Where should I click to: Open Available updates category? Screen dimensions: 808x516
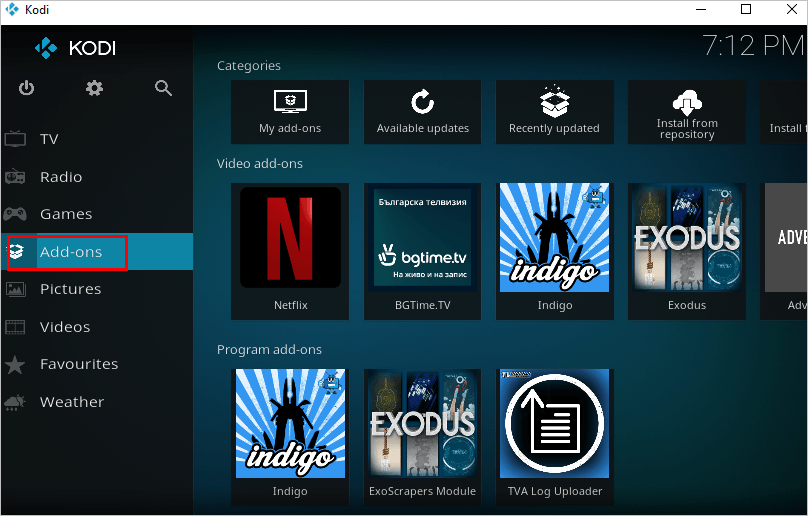point(423,112)
